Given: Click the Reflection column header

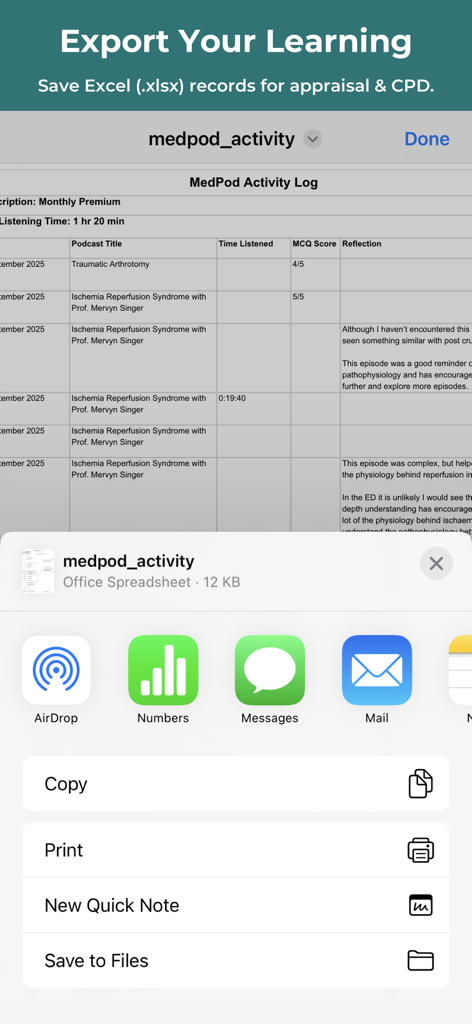Looking at the screenshot, I should pos(362,244).
